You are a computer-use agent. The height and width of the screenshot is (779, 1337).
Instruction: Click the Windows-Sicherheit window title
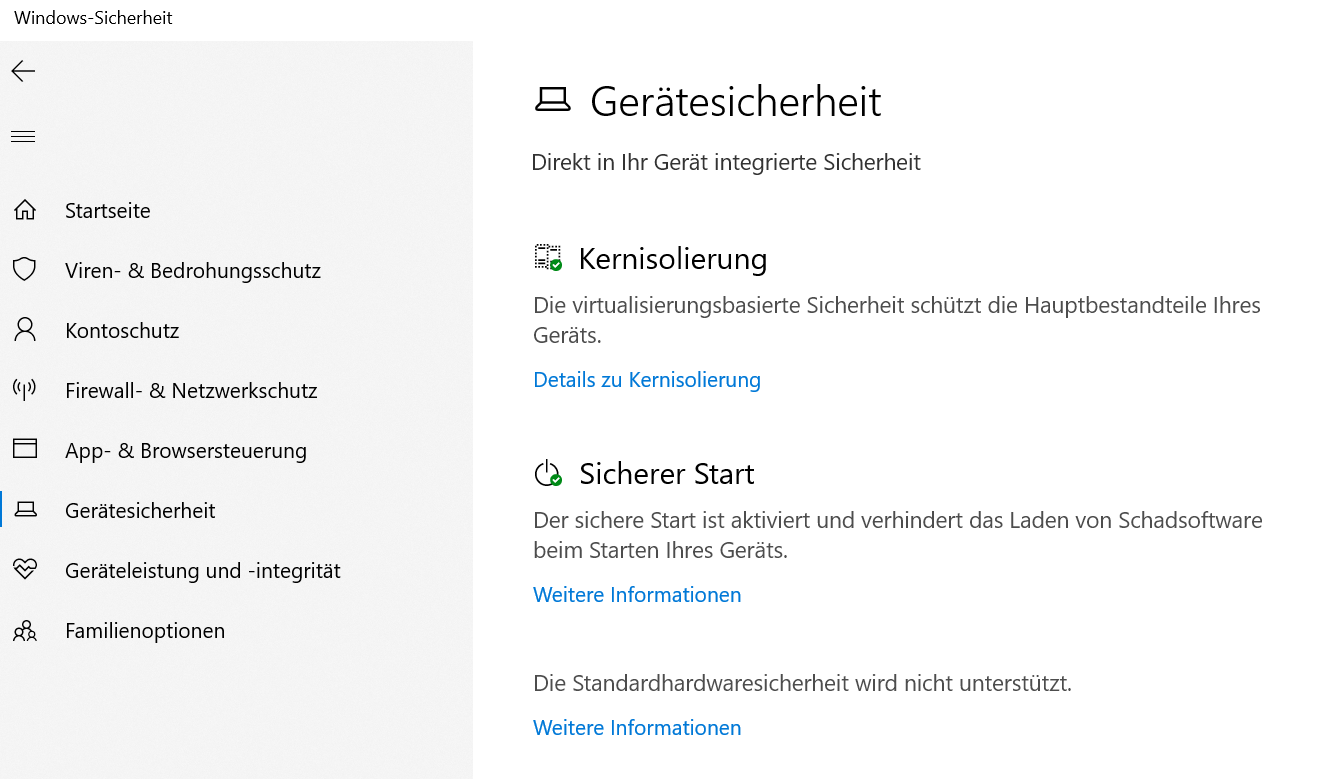[x=93, y=18]
